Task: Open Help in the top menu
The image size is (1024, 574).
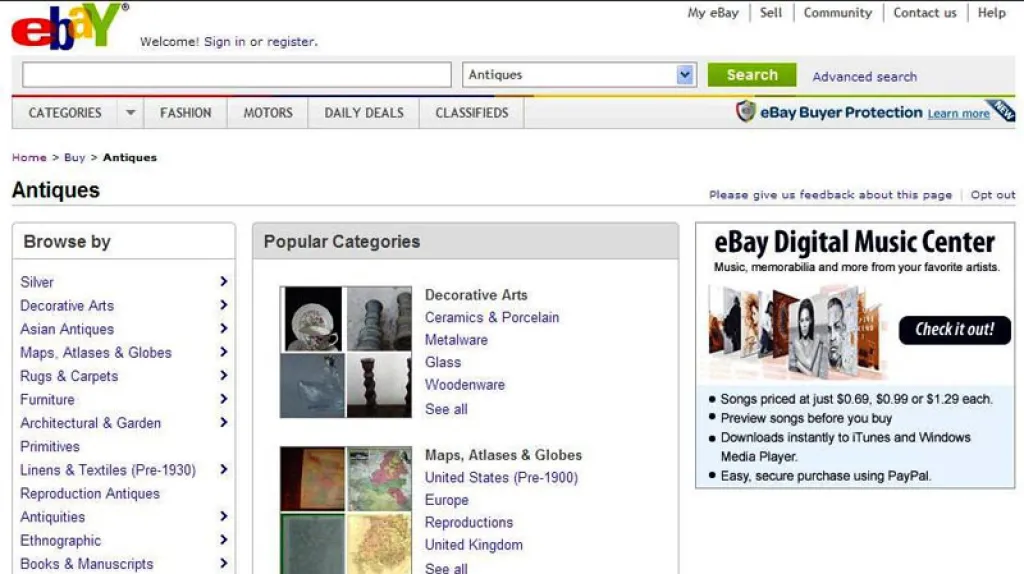Action: 991,12
